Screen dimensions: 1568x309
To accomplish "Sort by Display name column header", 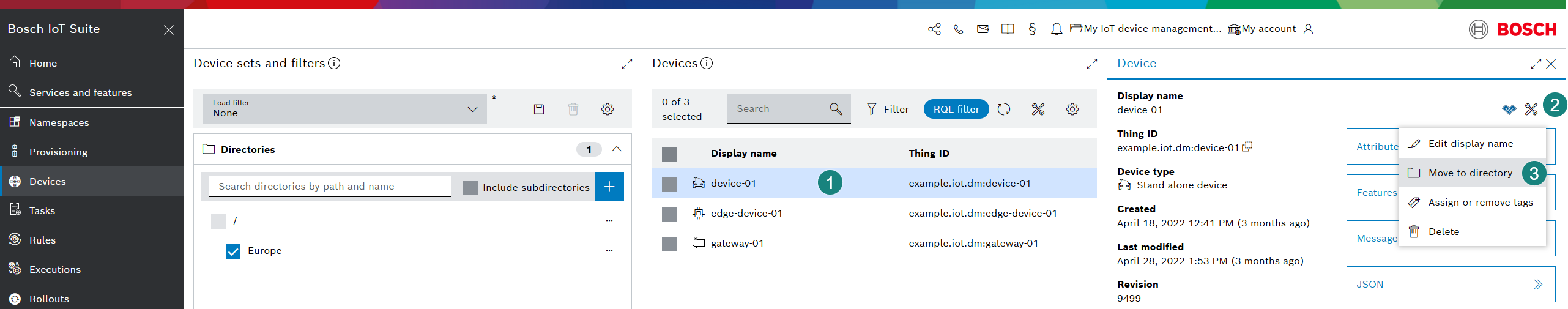I will click(x=744, y=154).
